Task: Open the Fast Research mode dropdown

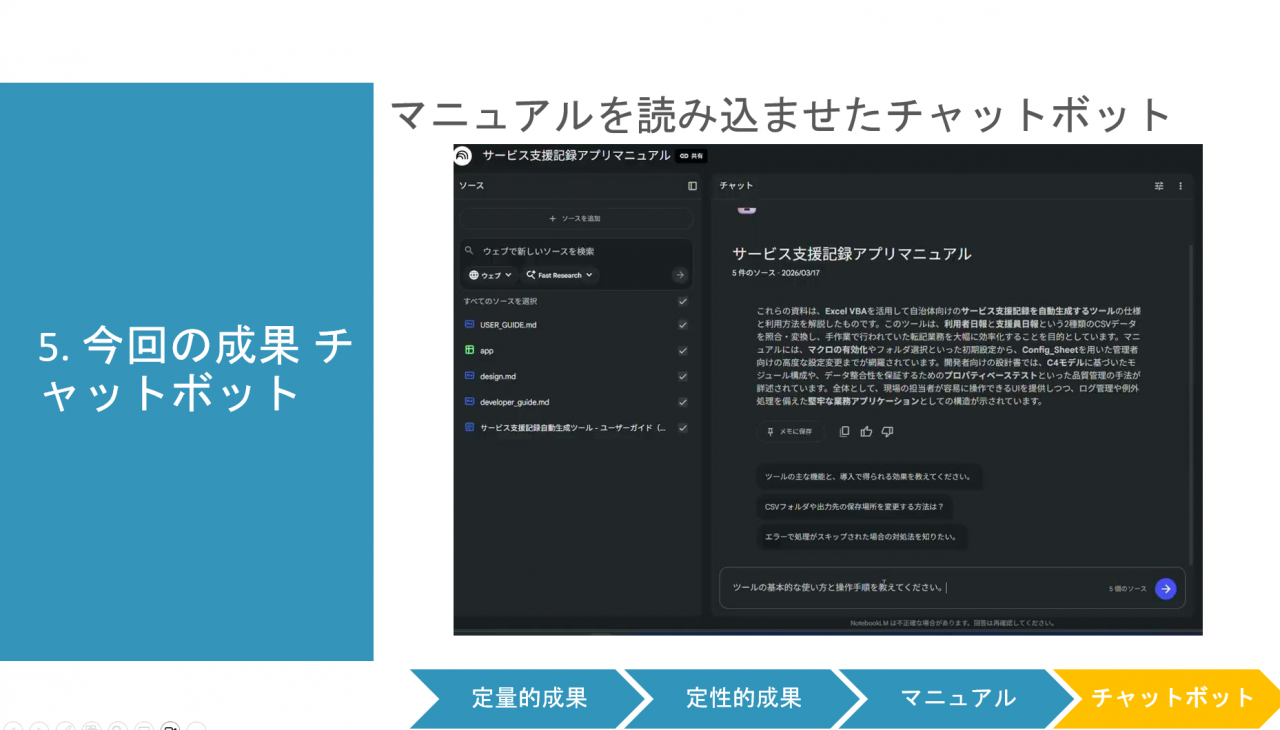Action: tap(560, 275)
